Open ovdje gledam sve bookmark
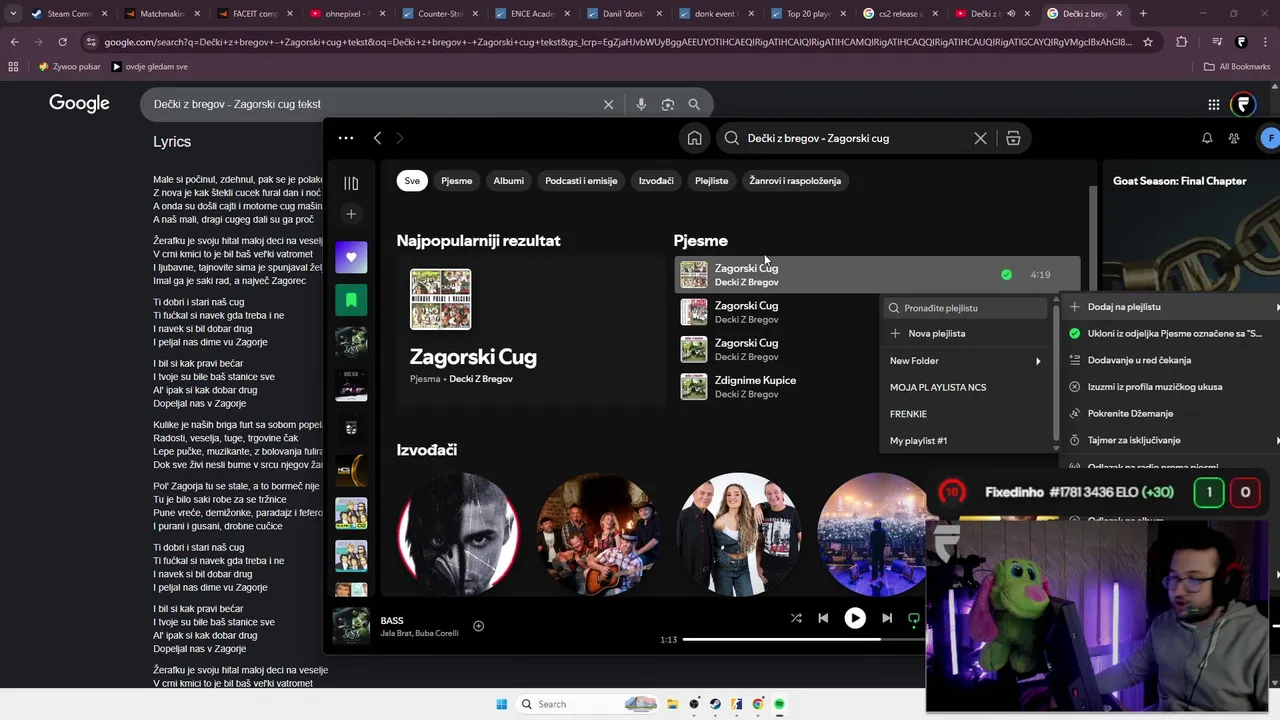1280x720 pixels. (x=150, y=66)
